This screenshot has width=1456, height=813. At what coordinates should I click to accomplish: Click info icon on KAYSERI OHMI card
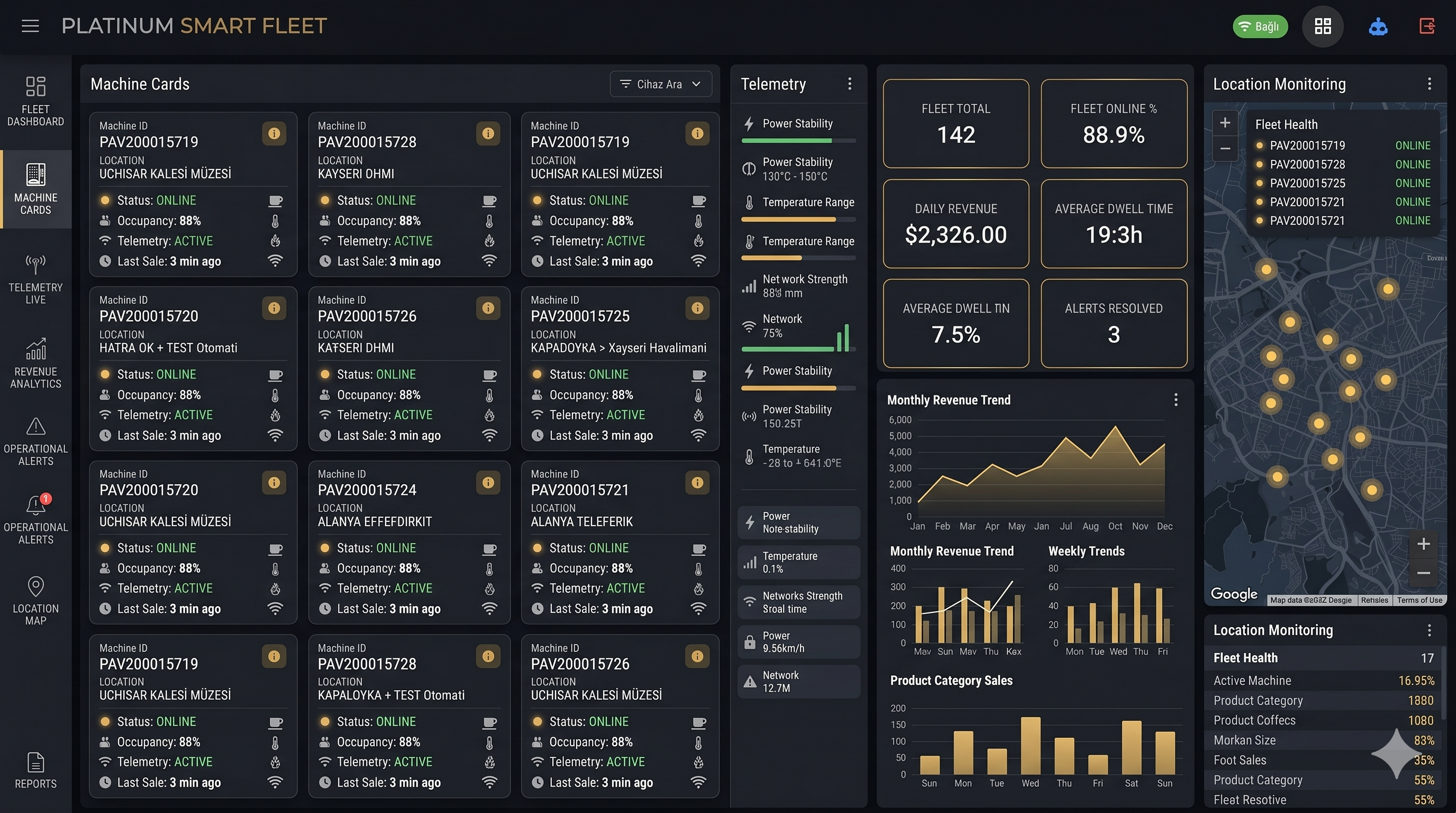tap(488, 133)
